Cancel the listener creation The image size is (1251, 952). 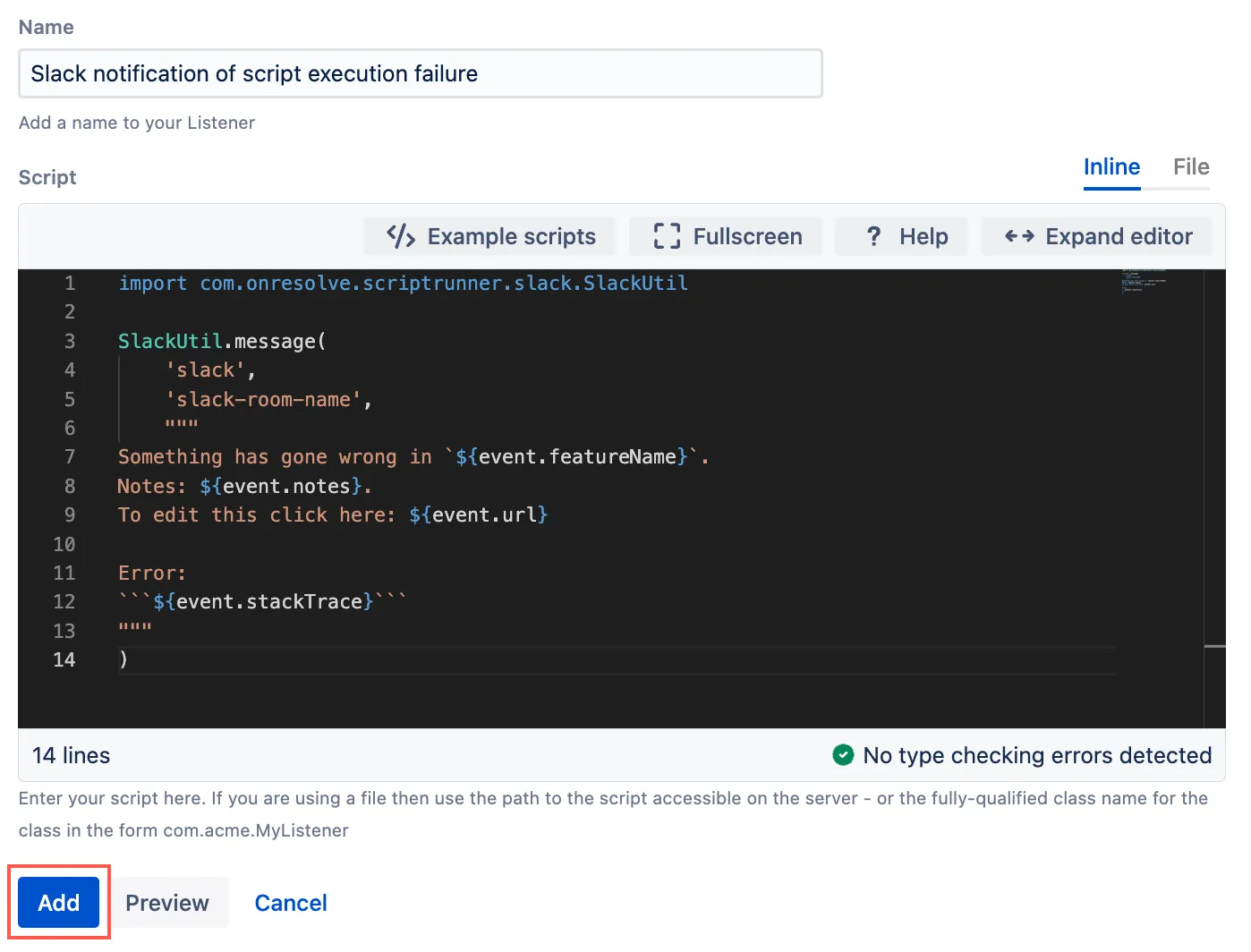(291, 903)
